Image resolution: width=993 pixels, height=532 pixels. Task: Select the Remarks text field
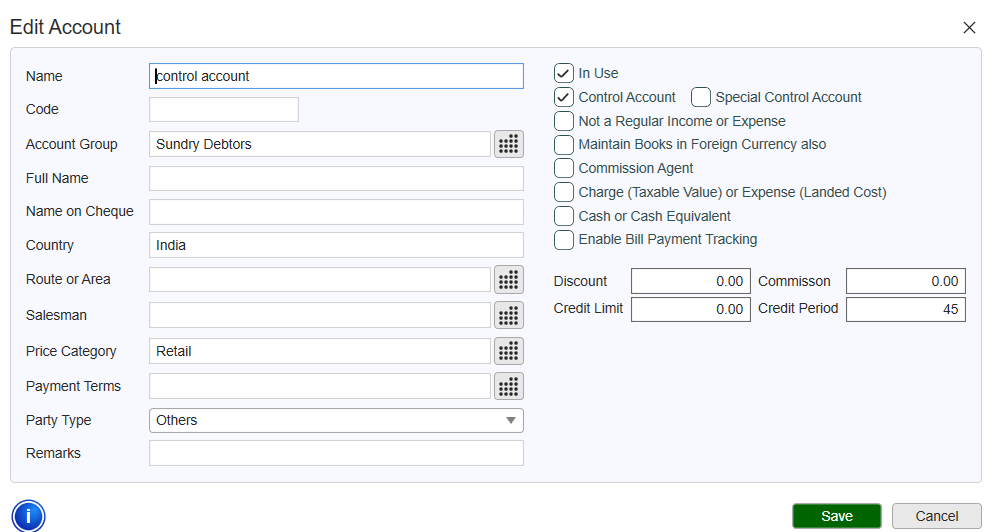336,454
